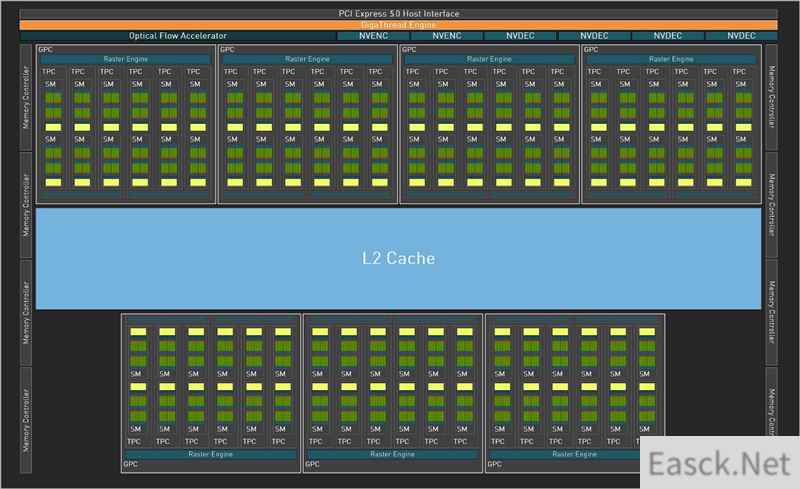Click the L2 Cache label
The image size is (800, 489).
[x=398, y=258]
